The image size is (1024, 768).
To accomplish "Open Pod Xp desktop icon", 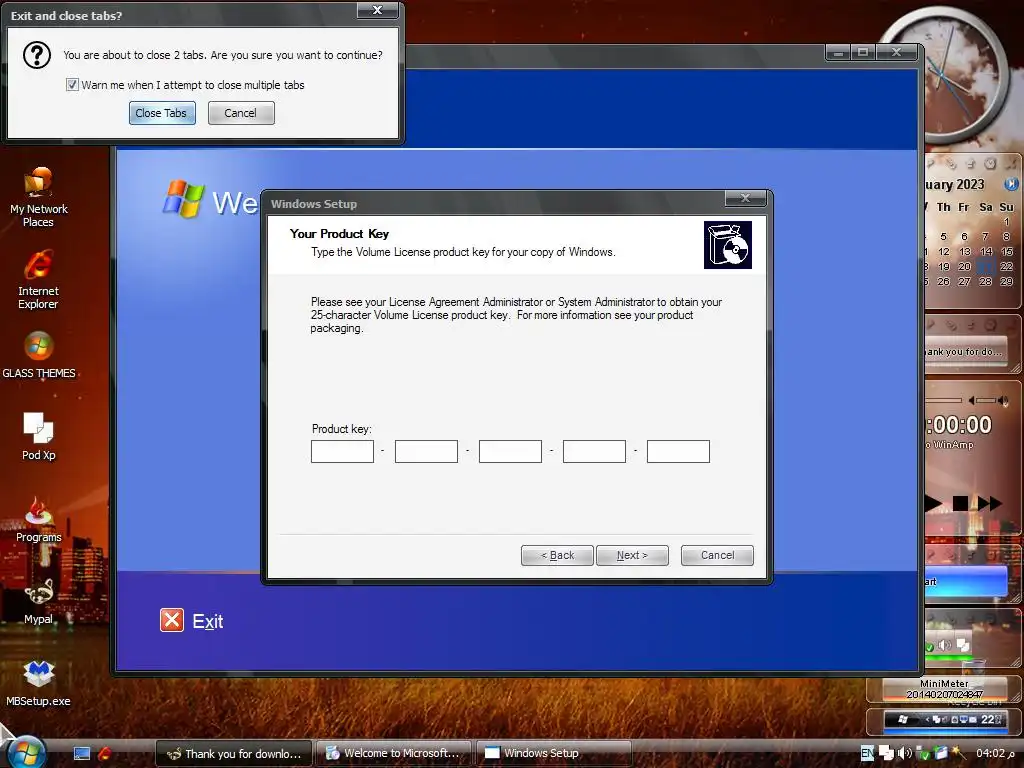I will [39, 436].
